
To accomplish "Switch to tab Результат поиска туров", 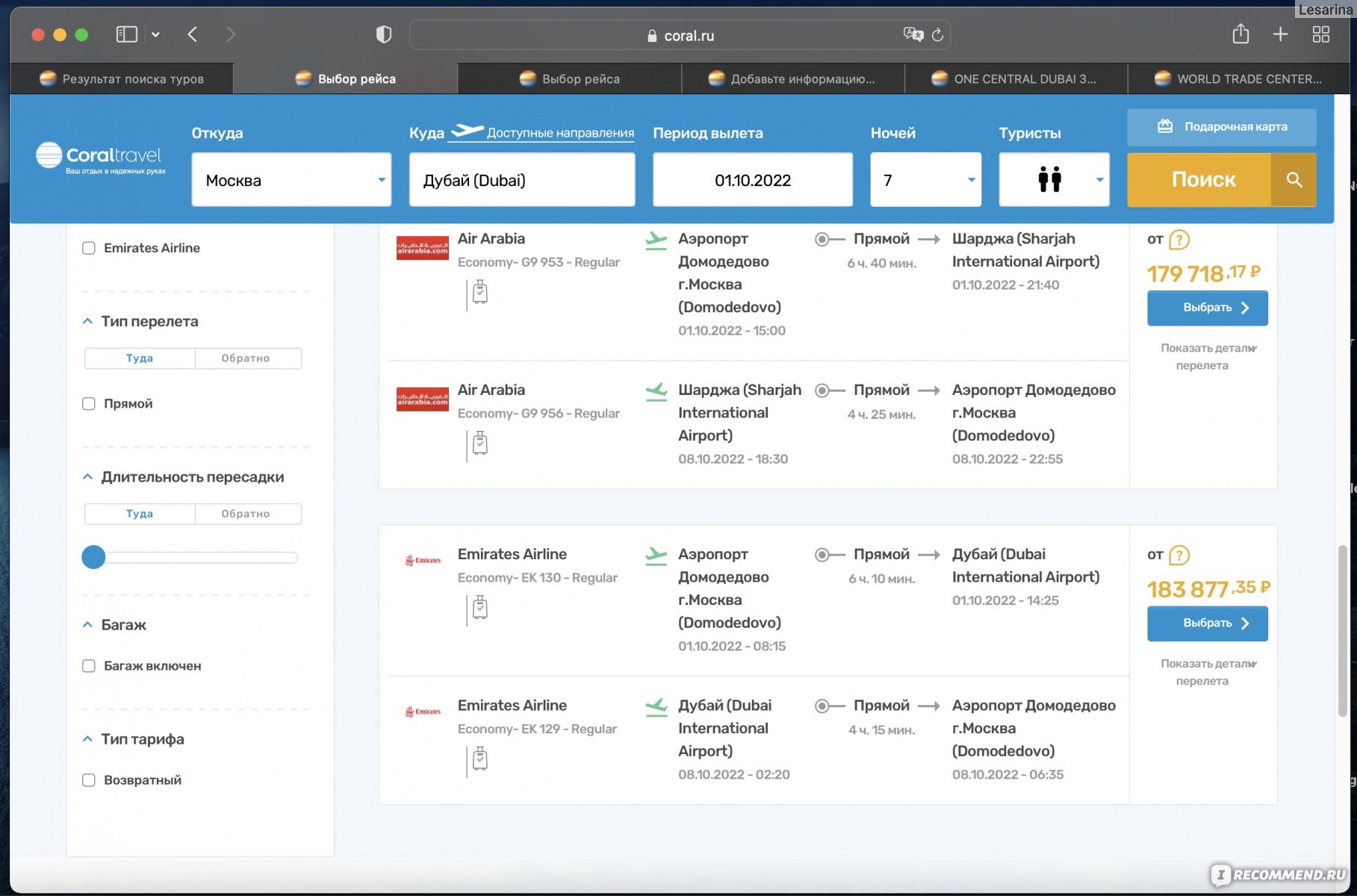I will click(x=122, y=78).
